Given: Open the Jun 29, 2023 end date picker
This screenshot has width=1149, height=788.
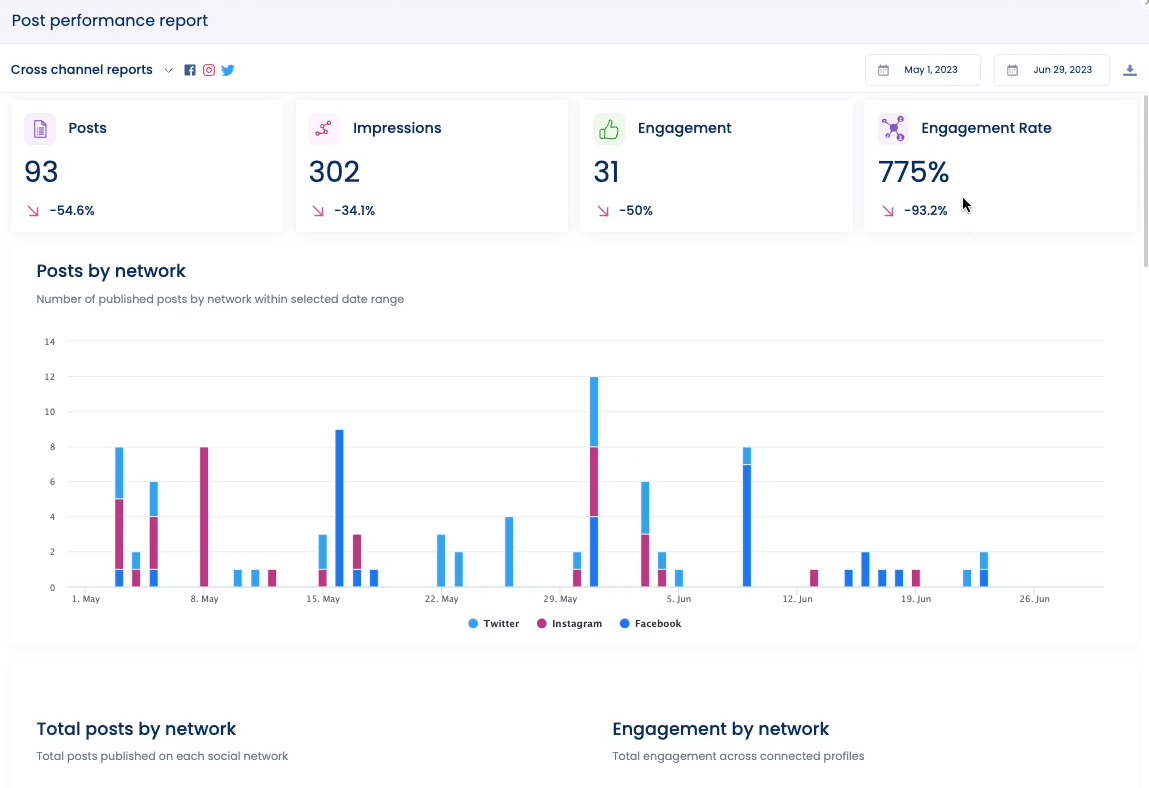Looking at the screenshot, I should pos(1051,70).
